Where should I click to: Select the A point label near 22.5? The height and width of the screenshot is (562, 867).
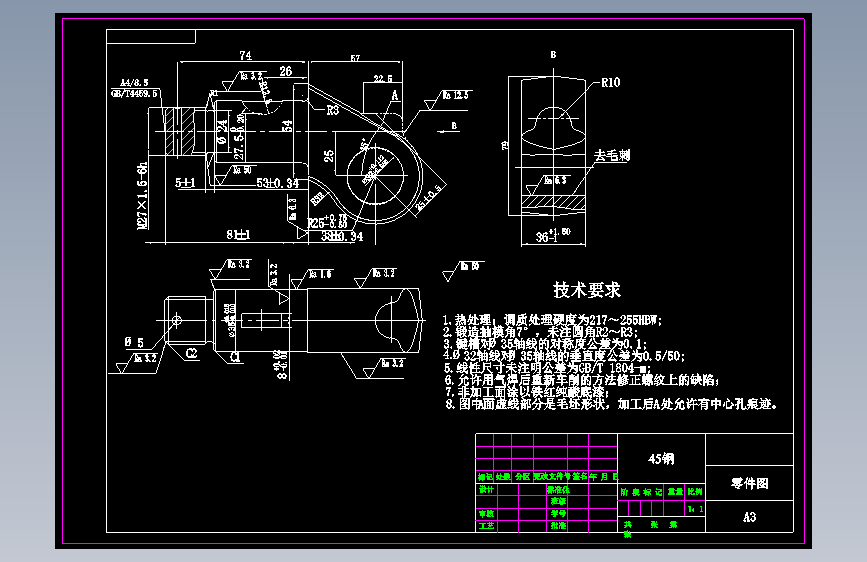click(x=395, y=96)
